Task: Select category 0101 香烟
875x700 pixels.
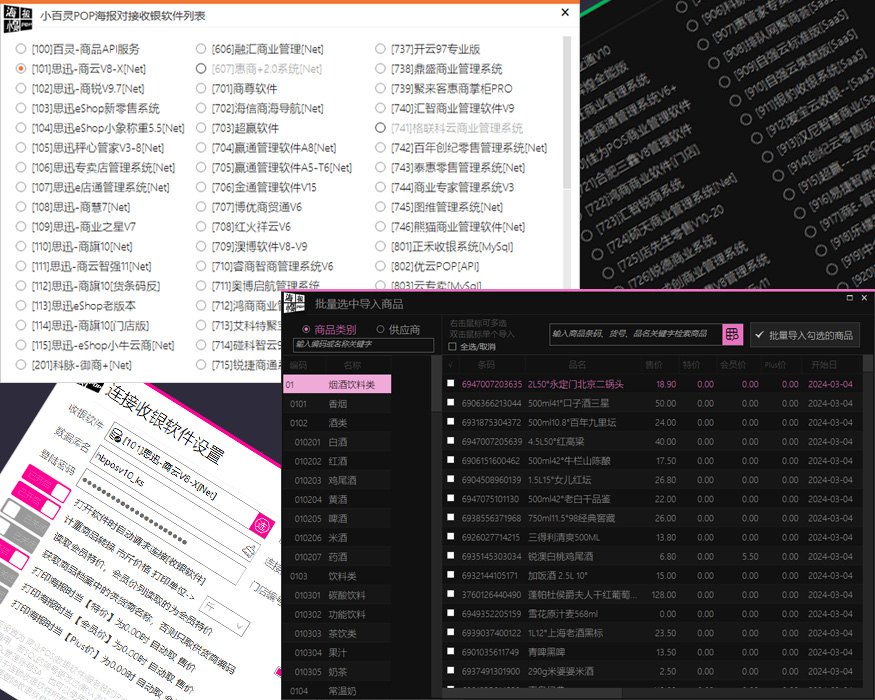Action: pyautogui.click(x=337, y=404)
